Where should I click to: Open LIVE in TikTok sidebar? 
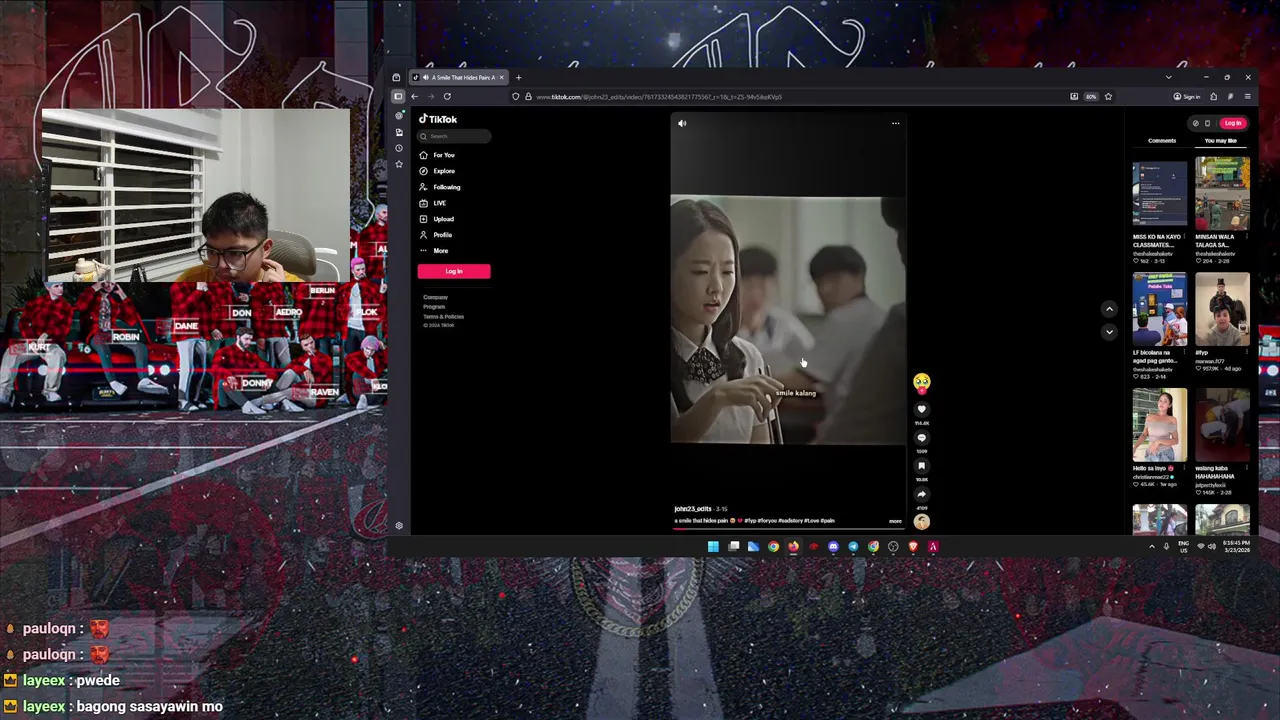pyautogui.click(x=433, y=203)
